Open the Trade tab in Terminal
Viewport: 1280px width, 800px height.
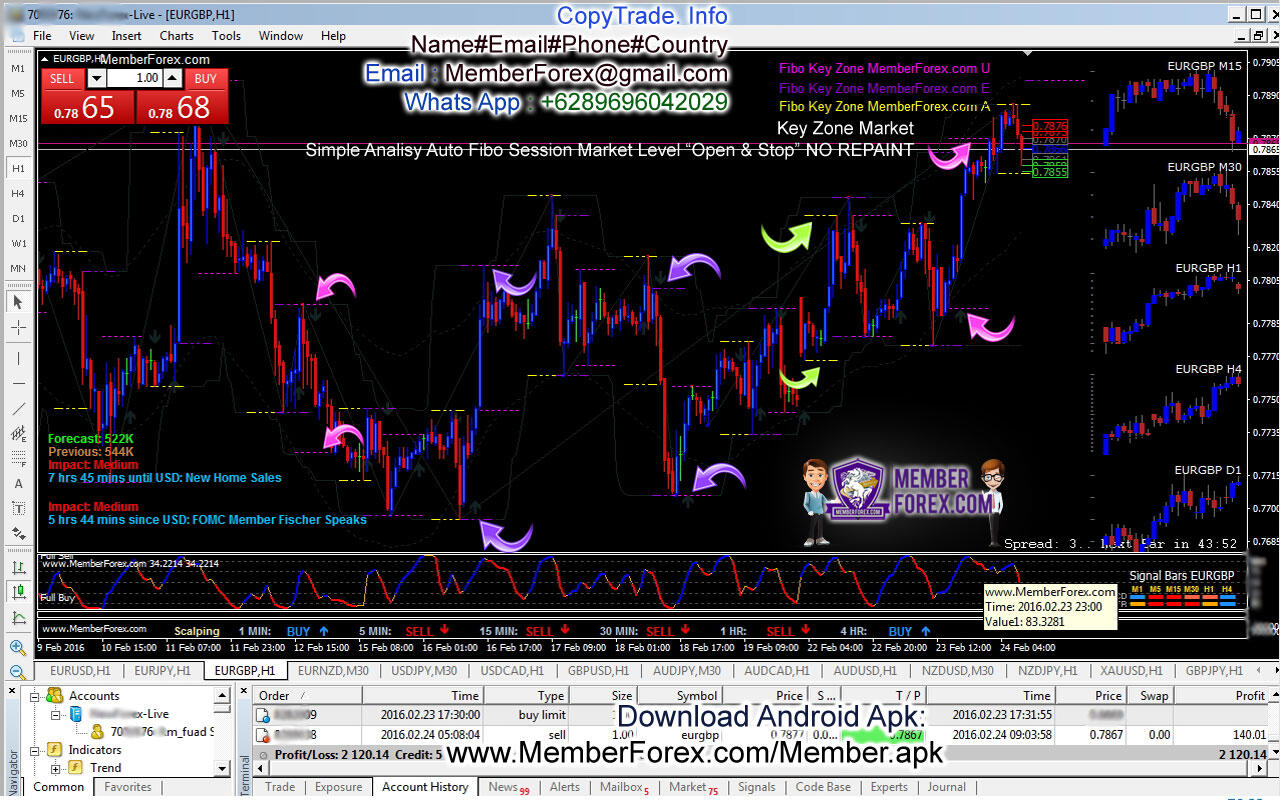[x=280, y=787]
